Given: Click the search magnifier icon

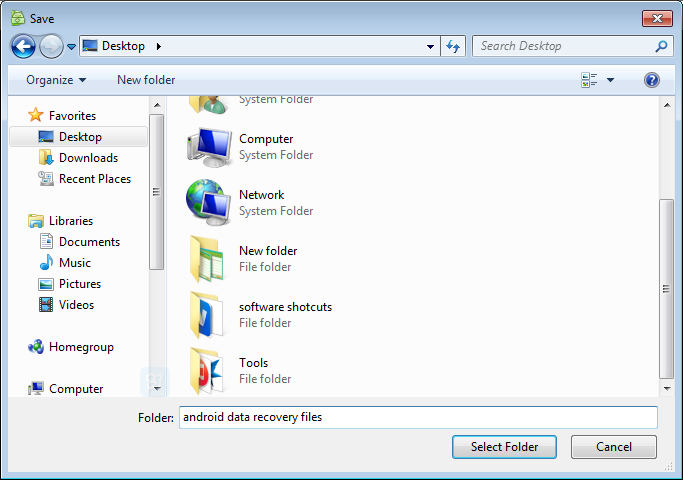Looking at the screenshot, I should tap(660, 46).
